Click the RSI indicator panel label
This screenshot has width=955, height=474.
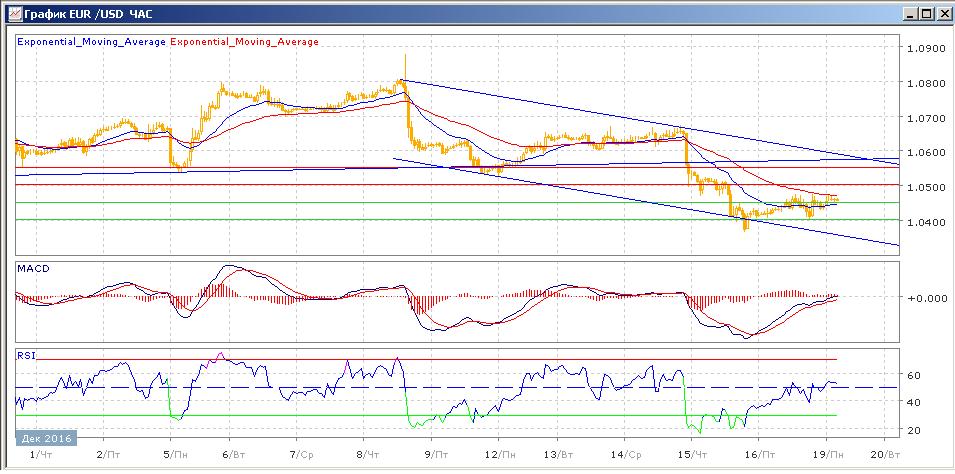click(x=27, y=353)
